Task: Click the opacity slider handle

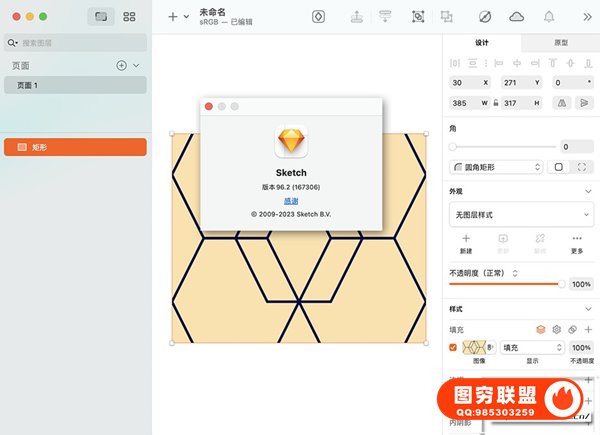Action: click(561, 284)
